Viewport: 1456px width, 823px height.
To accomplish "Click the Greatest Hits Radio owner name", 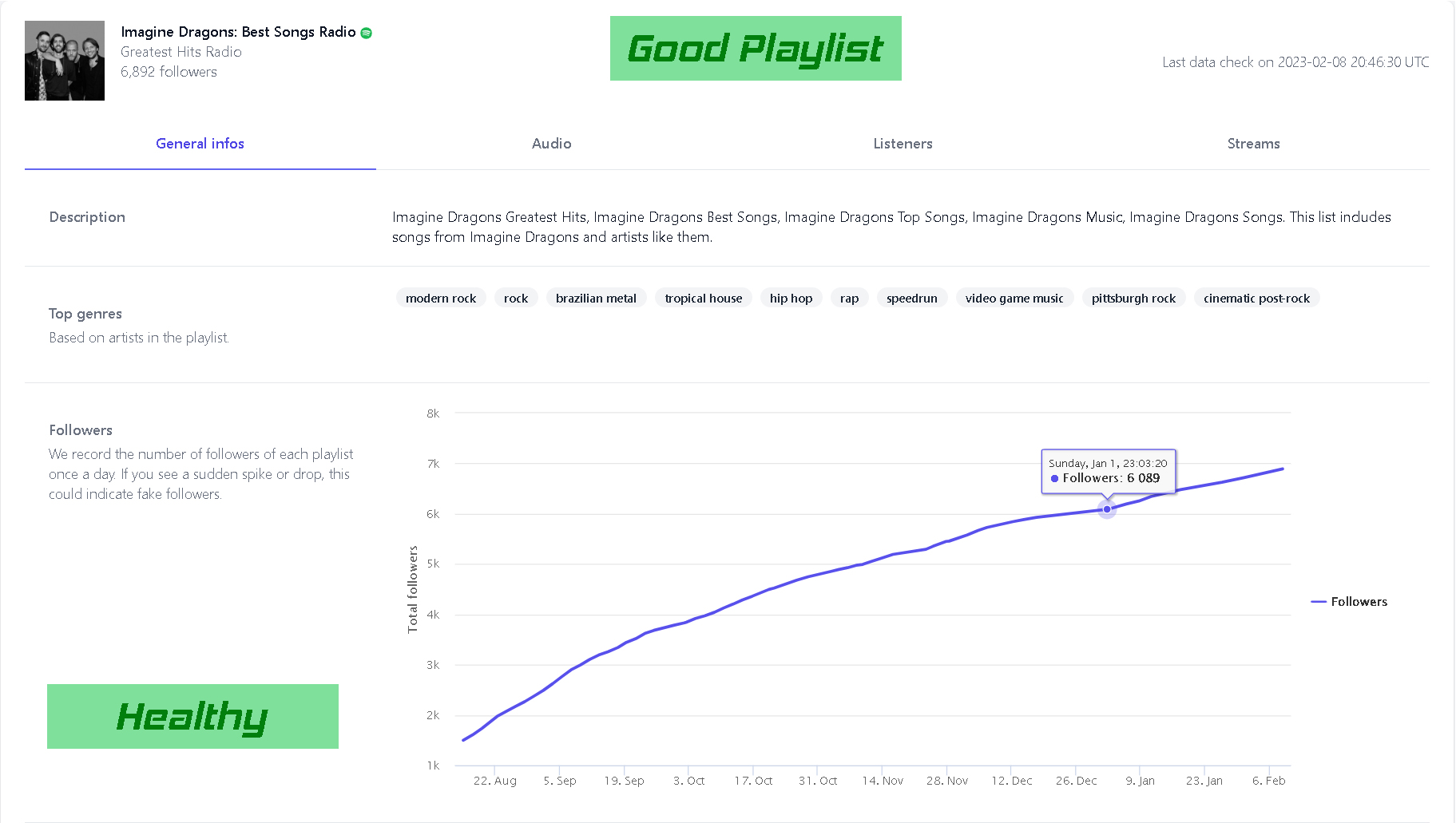I will [181, 52].
